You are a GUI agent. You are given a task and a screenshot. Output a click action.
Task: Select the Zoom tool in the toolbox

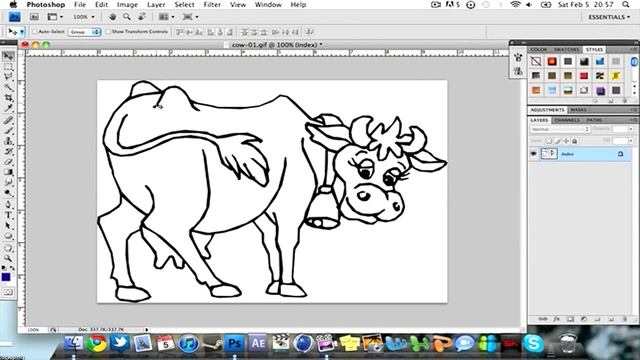[x=8, y=258]
